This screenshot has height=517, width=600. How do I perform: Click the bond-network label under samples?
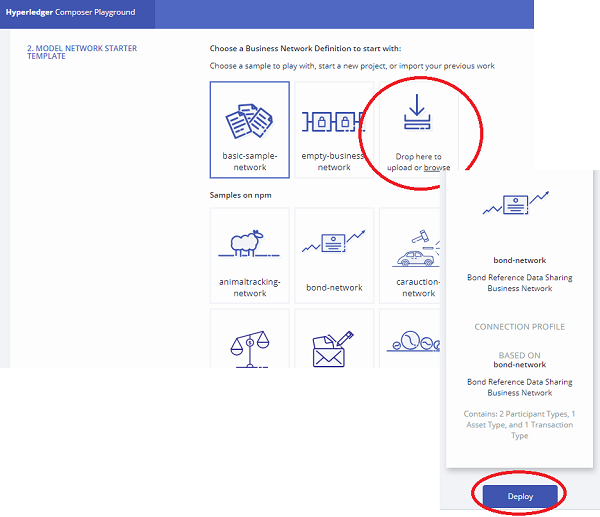tap(334, 287)
